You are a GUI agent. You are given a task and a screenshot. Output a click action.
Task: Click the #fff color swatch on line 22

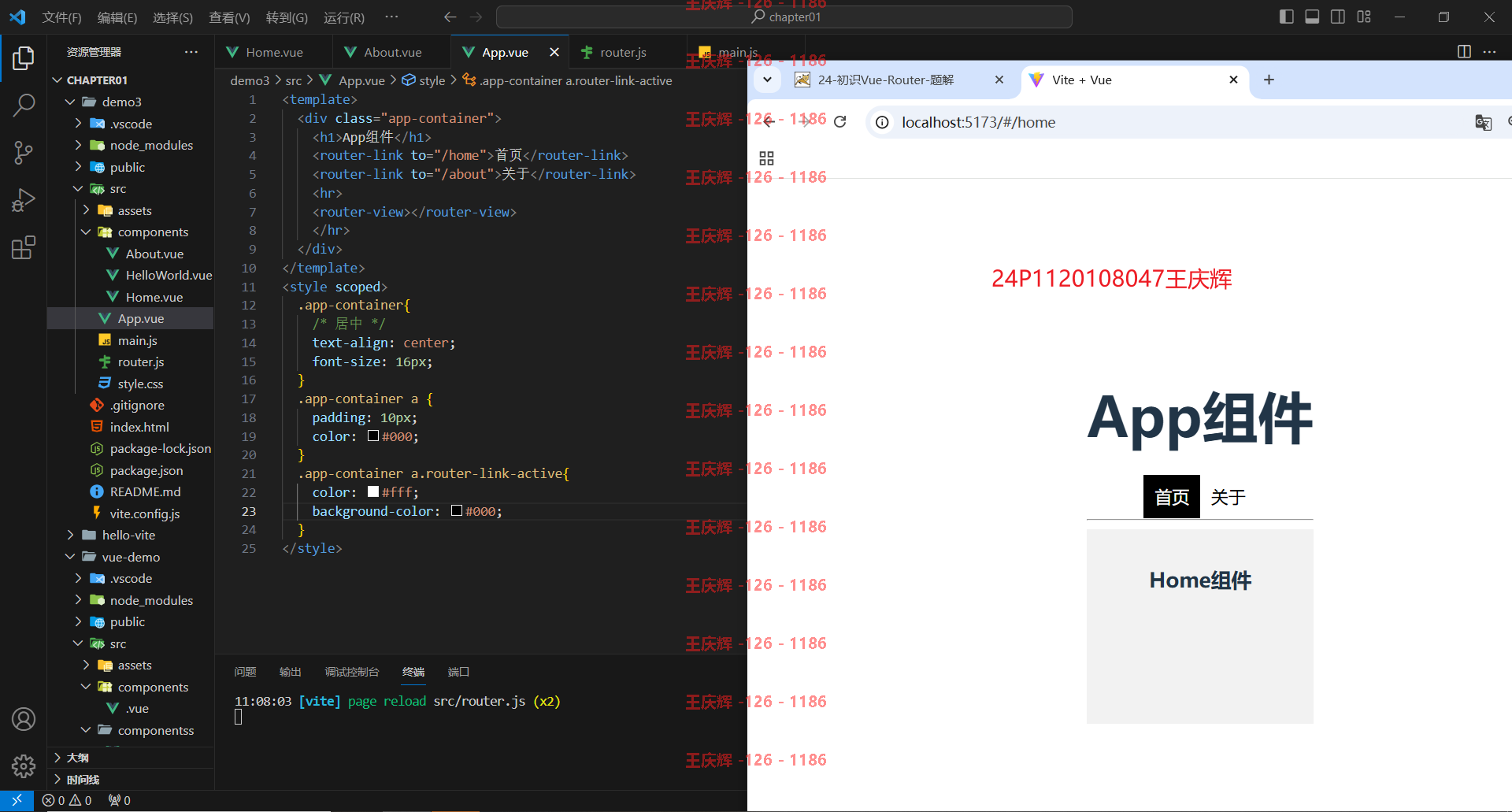click(373, 491)
